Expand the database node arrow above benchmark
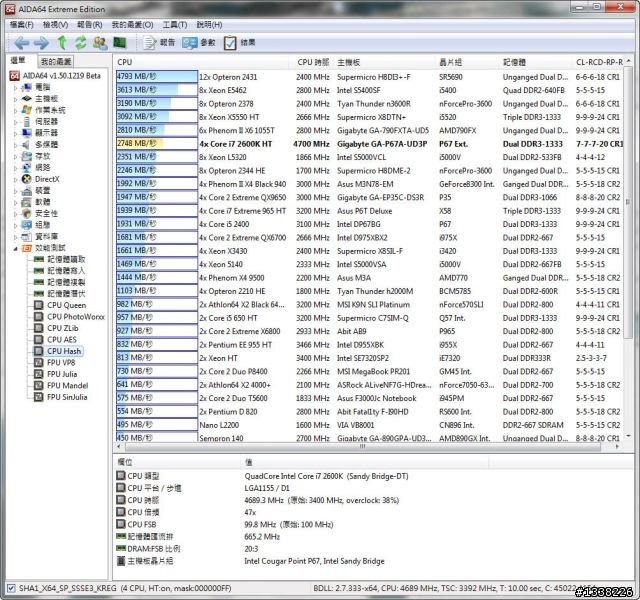This screenshot has height=600, width=640. pos(16,236)
